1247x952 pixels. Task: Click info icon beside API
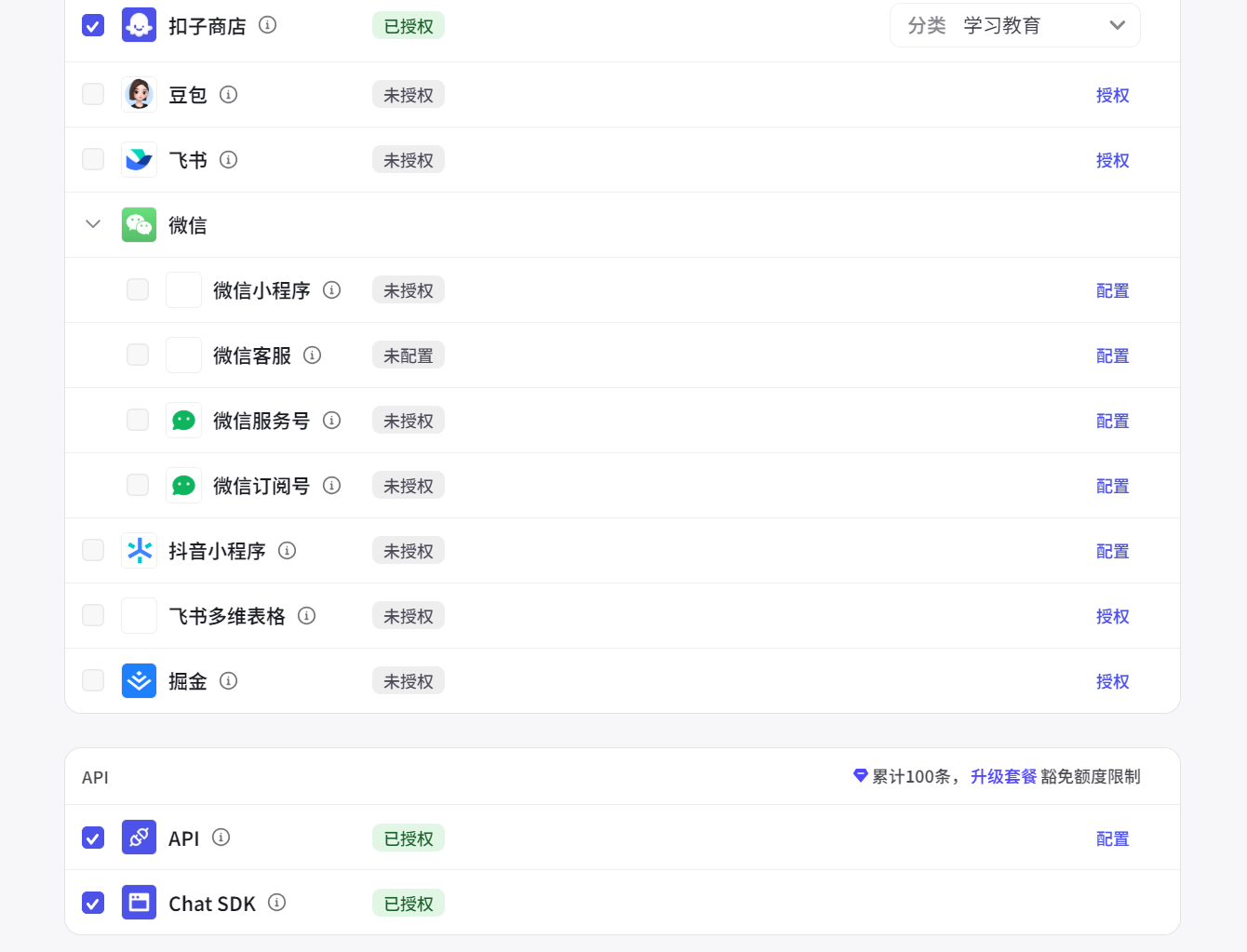[x=221, y=837]
